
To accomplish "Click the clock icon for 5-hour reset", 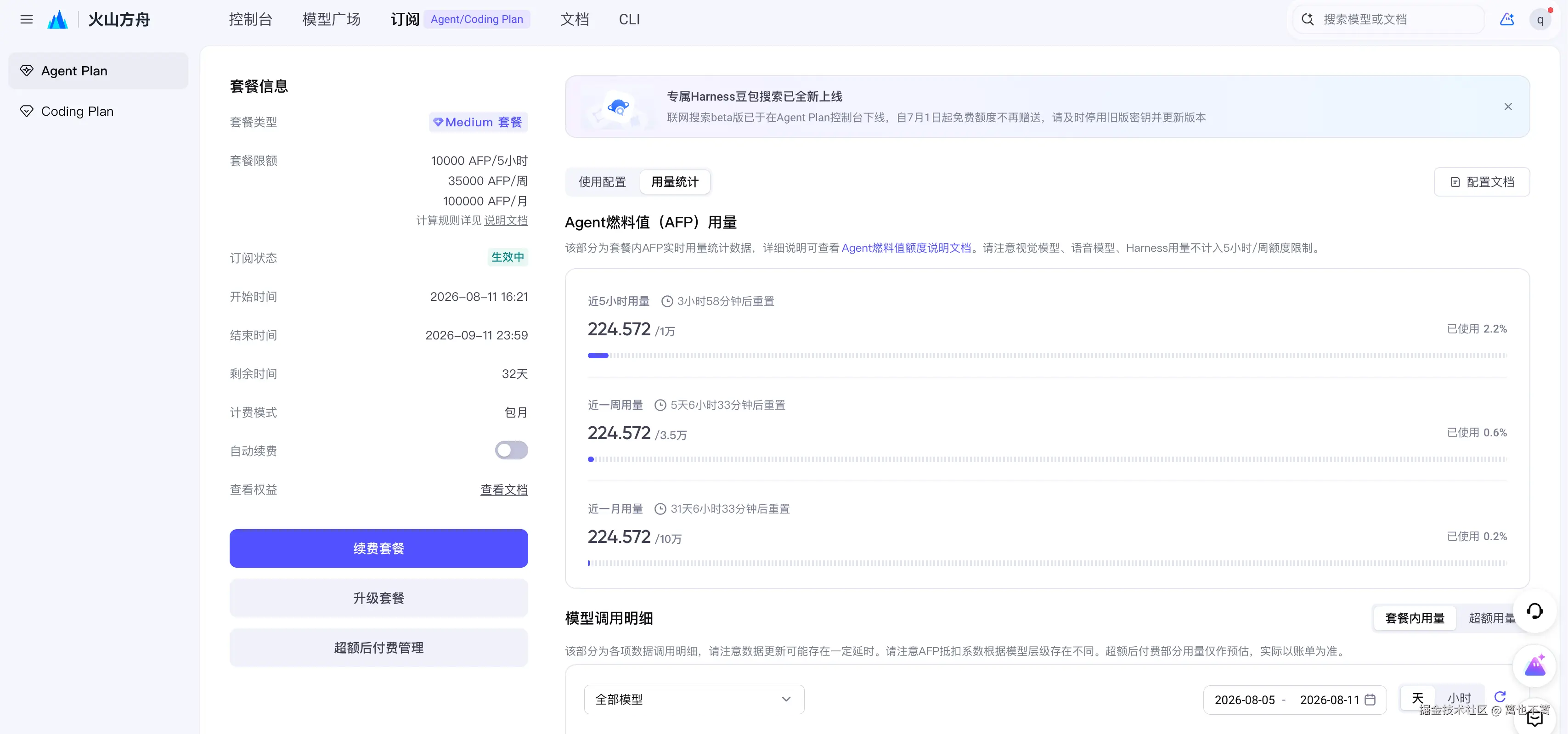I will pyautogui.click(x=667, y=301).
